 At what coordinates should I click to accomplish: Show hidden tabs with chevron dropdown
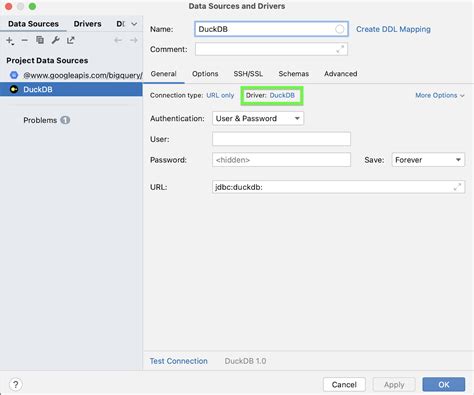(x=134, y=24)
